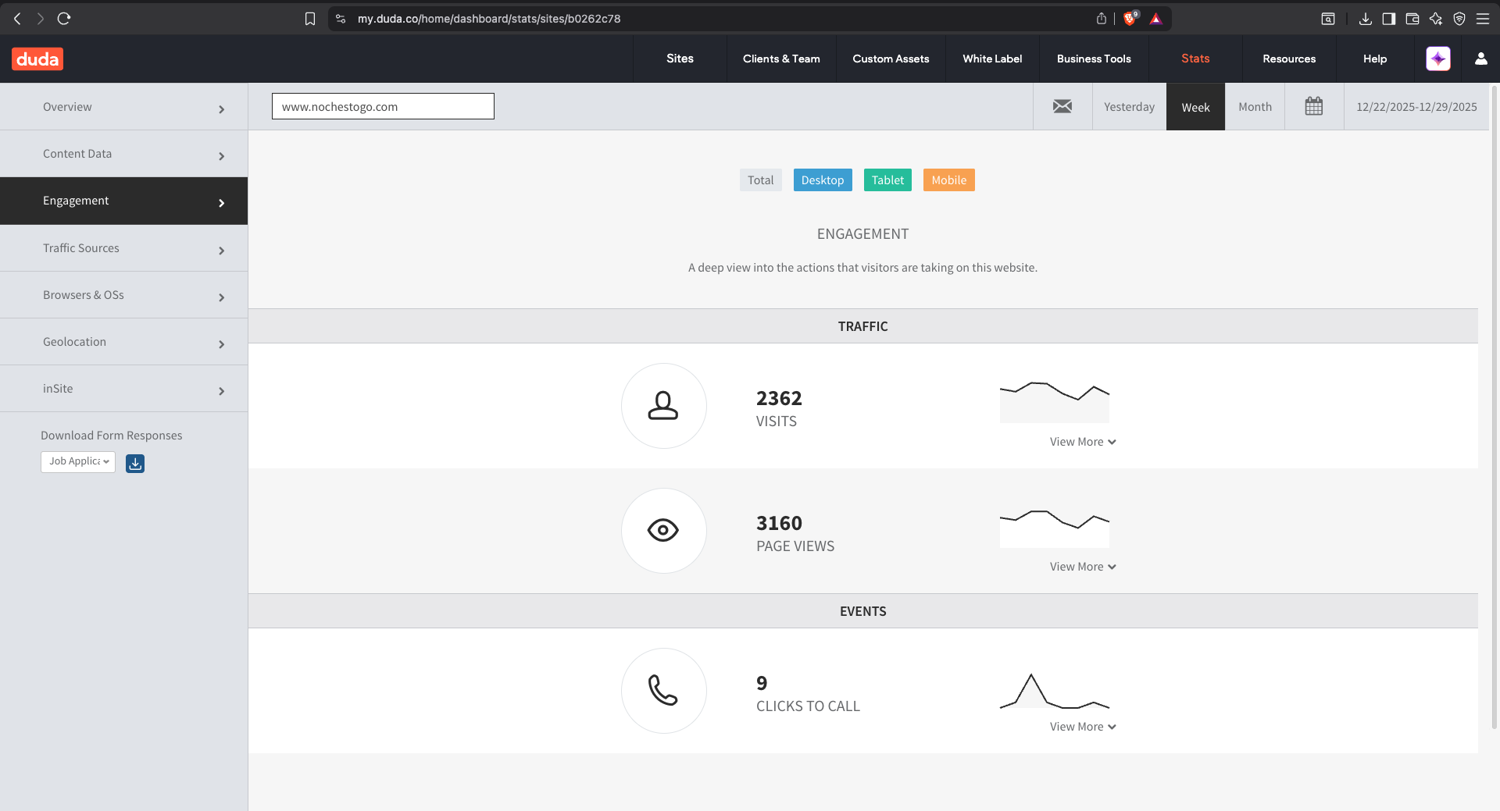
Task: Open the Job Application form dropdown
Action: click(78, 462)
